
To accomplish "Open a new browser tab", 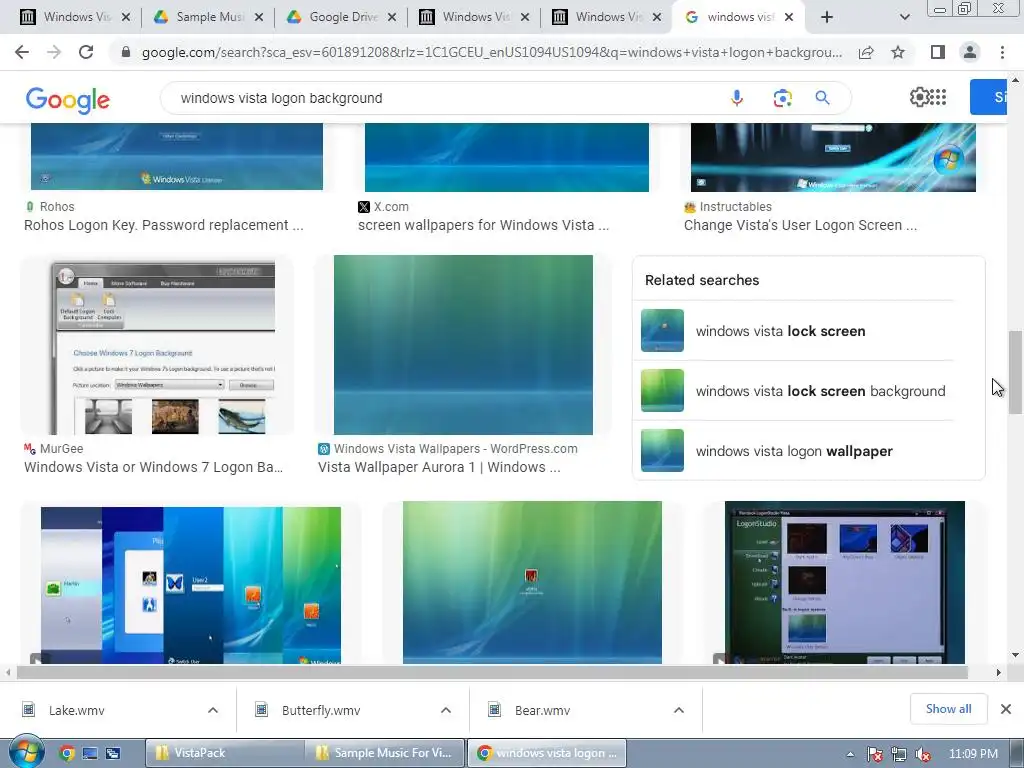I will click(827, 17).
